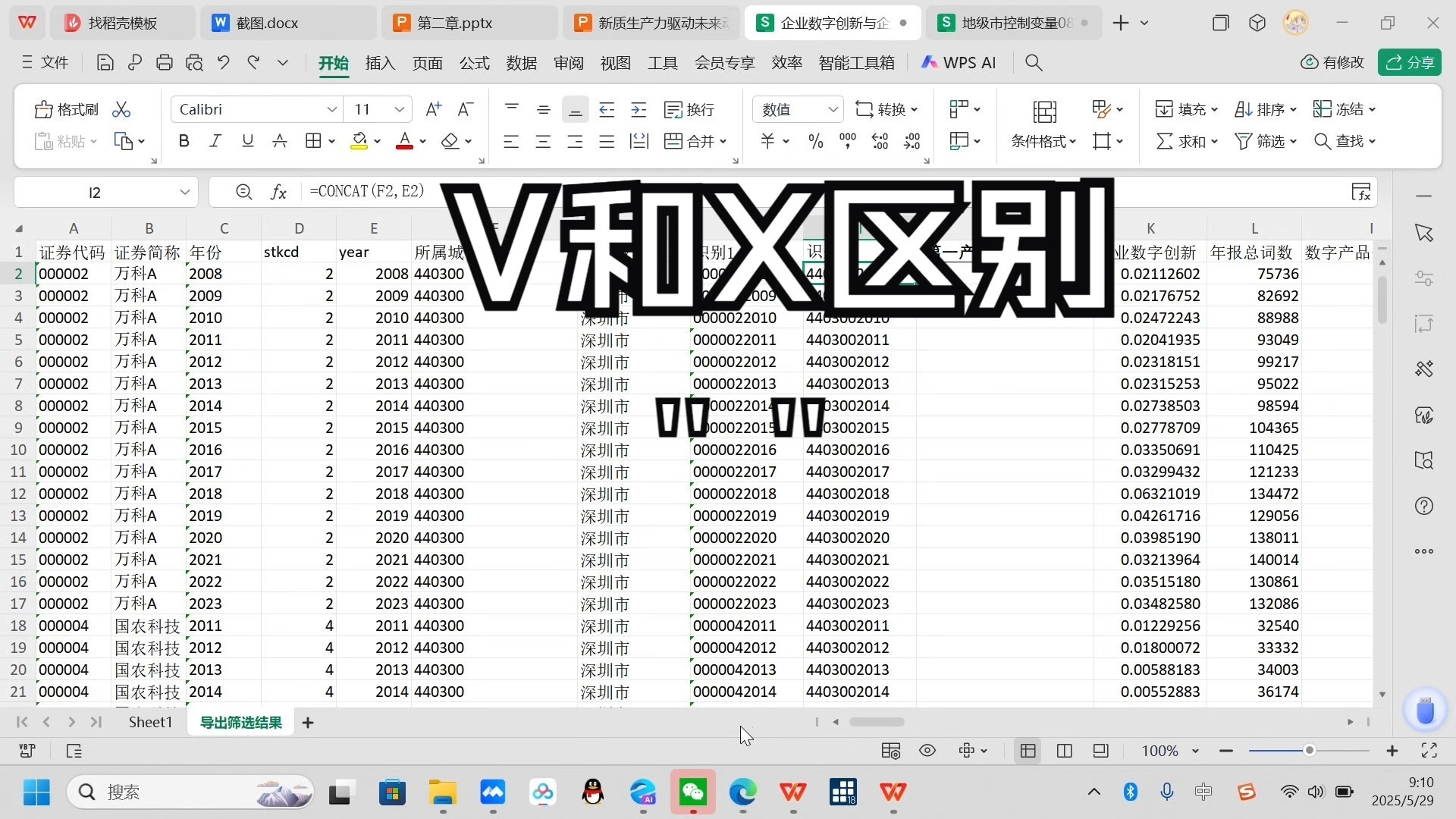The height and width of the screenshot is (819, 1456).
Task: Toggle underline formatting
Action: [x=247, y=140]
